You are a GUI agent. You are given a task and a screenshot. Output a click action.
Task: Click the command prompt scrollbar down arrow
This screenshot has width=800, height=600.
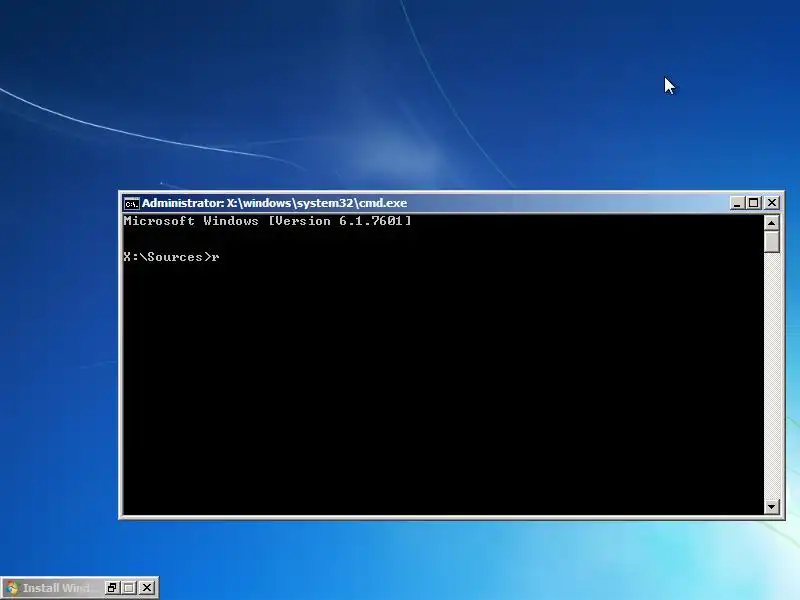[771, 507]
